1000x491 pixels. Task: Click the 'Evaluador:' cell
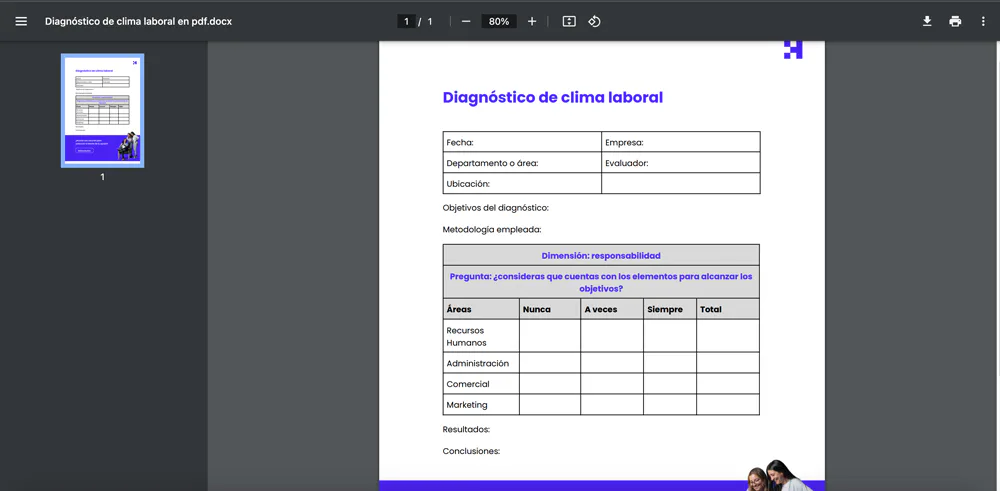(680, 163)
